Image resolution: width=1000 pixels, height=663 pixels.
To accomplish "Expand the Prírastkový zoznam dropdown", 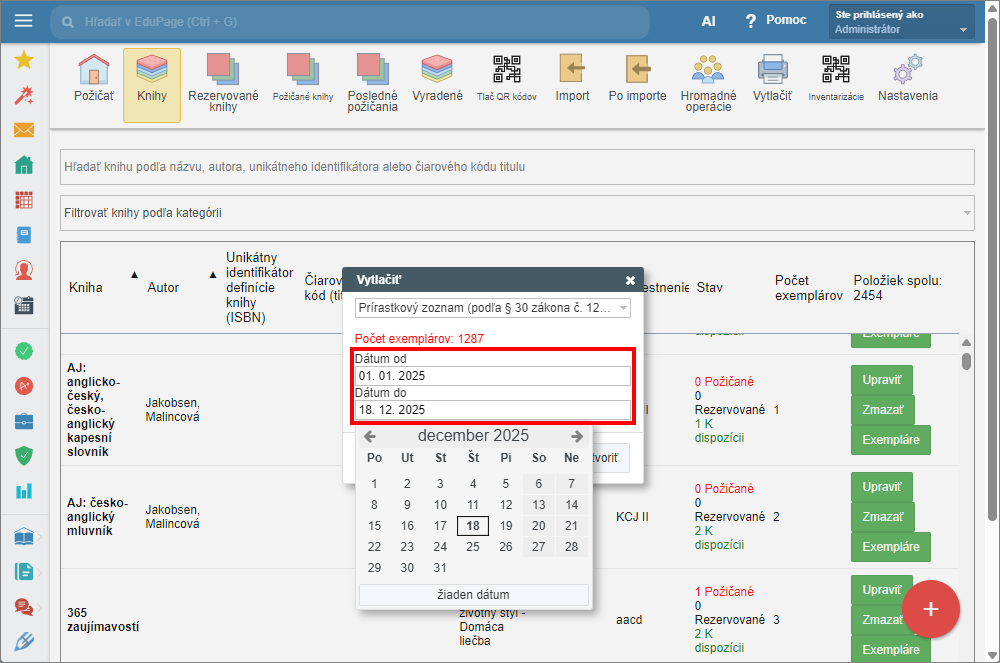I will [x=493, y=308].
